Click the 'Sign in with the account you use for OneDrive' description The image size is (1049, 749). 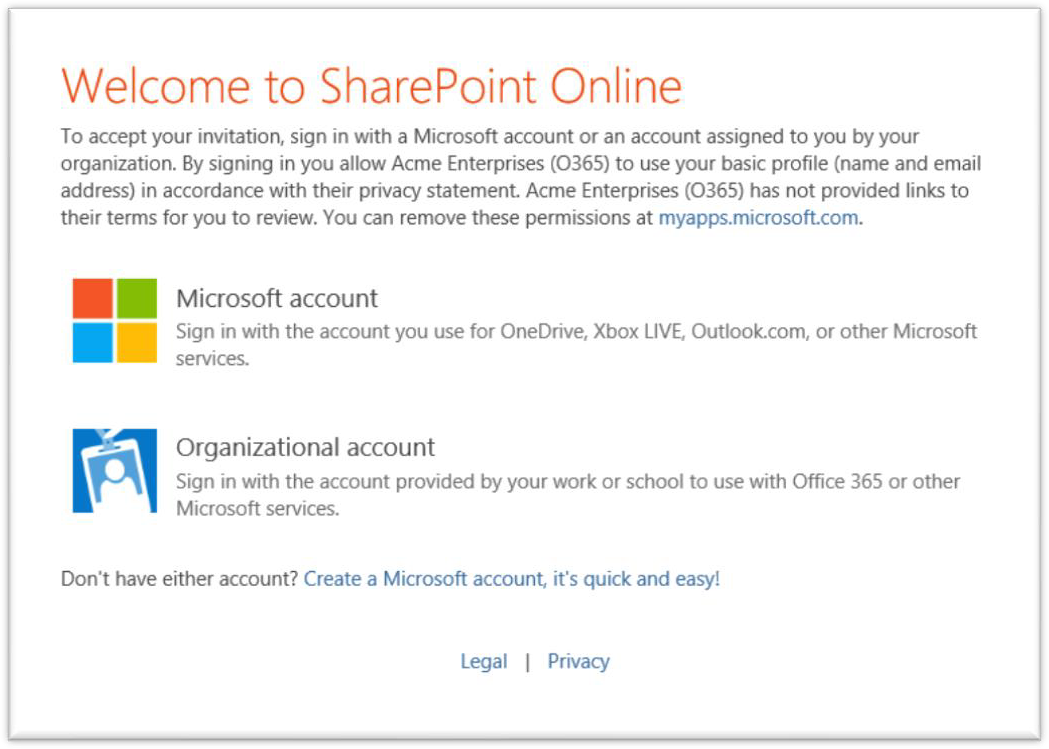point(577,345)
